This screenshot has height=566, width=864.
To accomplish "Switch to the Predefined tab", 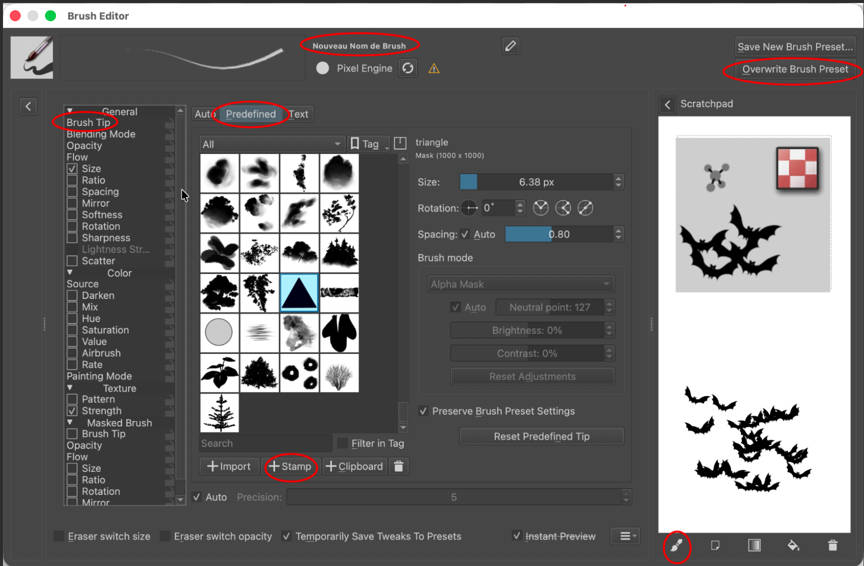I will point(250,114).
